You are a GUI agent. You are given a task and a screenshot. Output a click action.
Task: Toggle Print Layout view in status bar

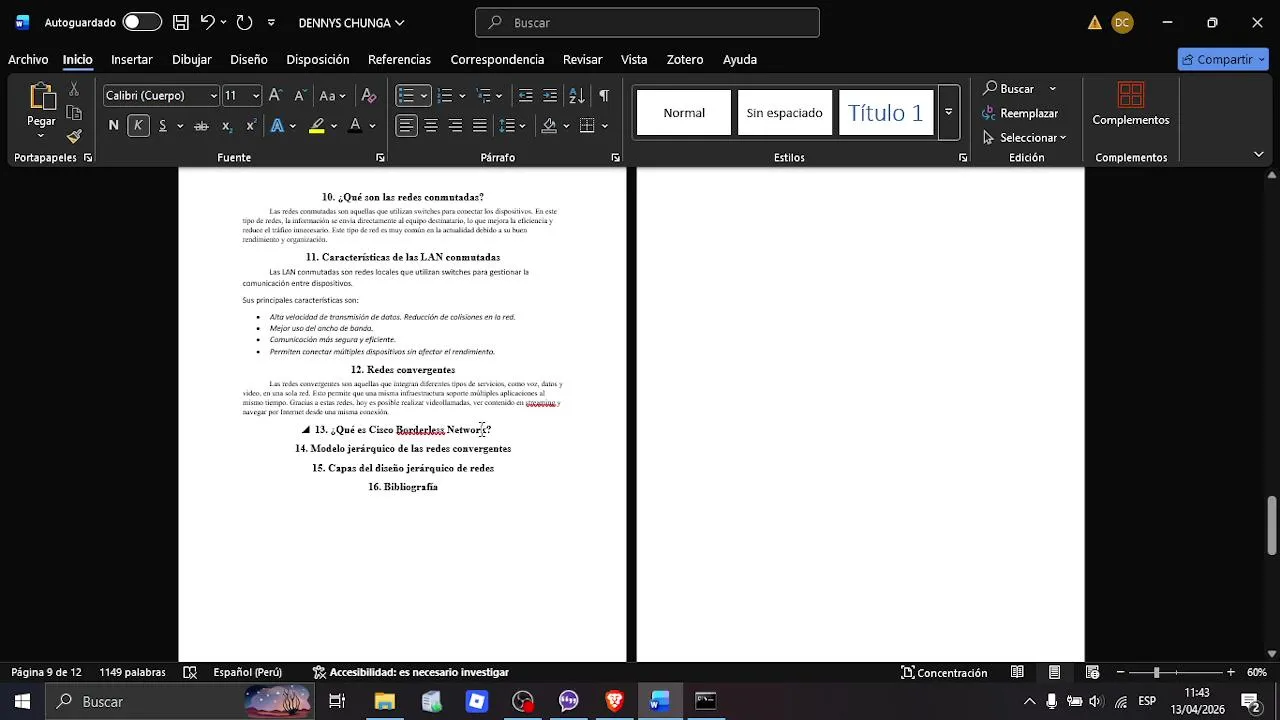click(1055, 672)
